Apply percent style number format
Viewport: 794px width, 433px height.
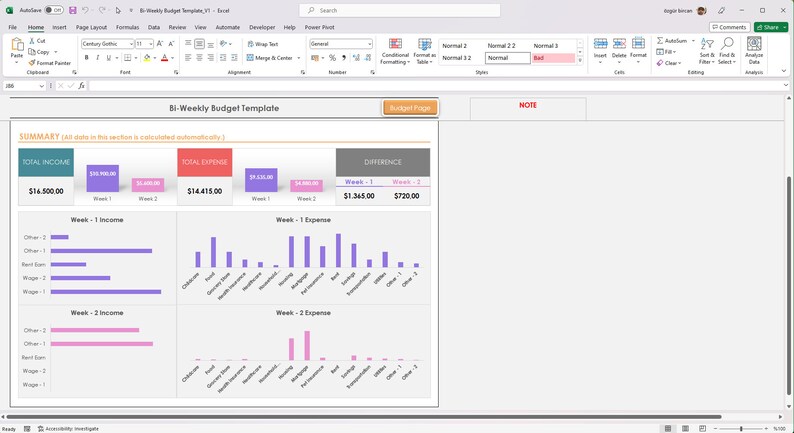(x=332, y=58)
